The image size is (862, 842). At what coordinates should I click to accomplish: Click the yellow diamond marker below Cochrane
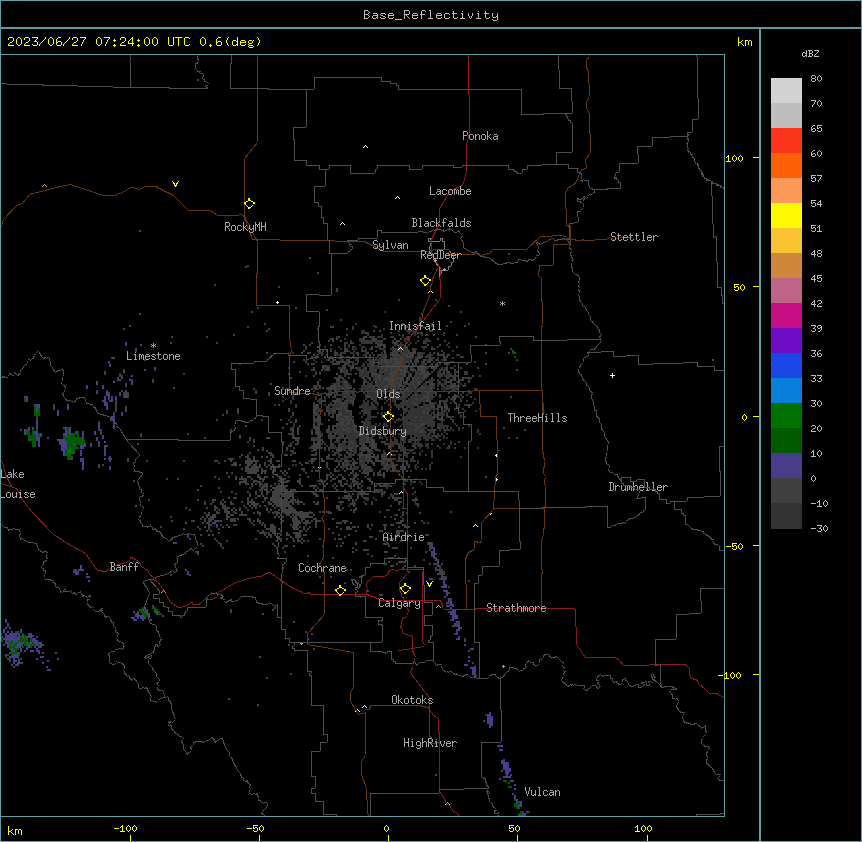(x=340, y=590)
